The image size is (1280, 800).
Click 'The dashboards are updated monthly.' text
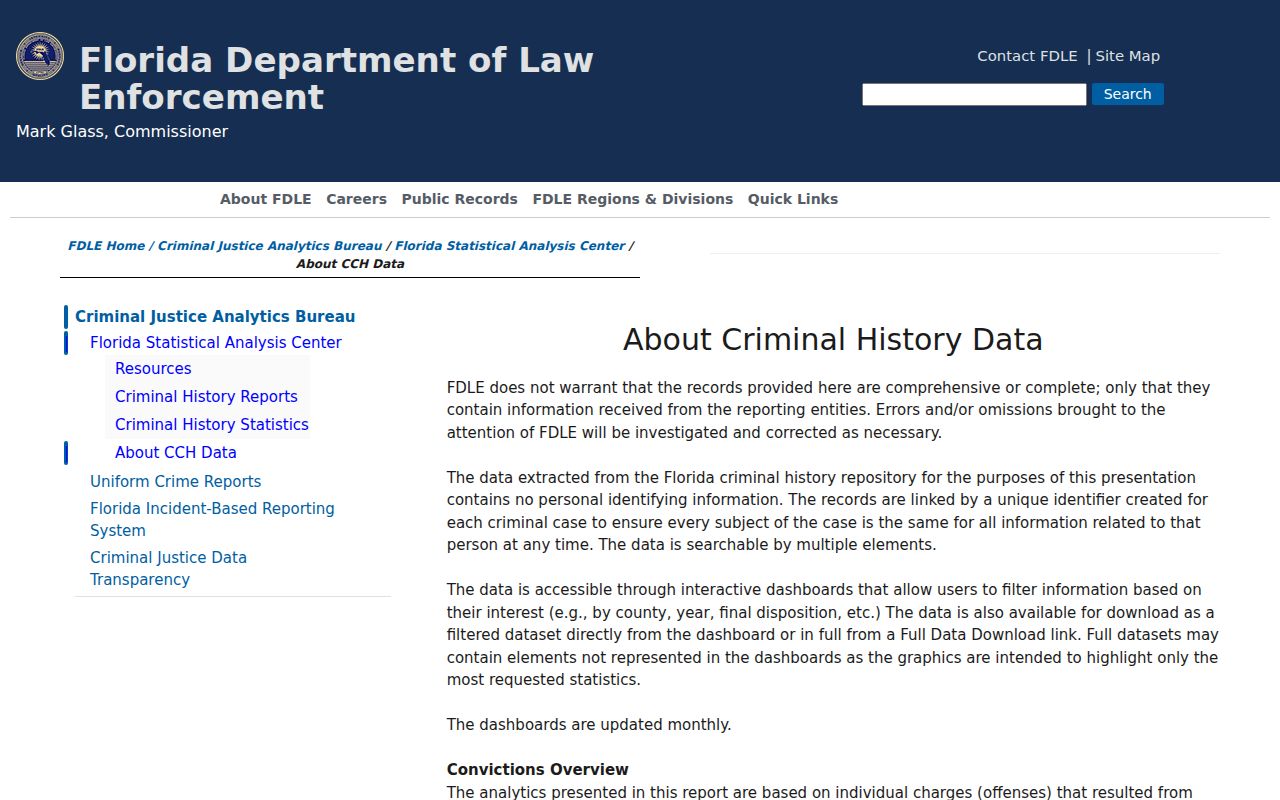coord(589,725)
